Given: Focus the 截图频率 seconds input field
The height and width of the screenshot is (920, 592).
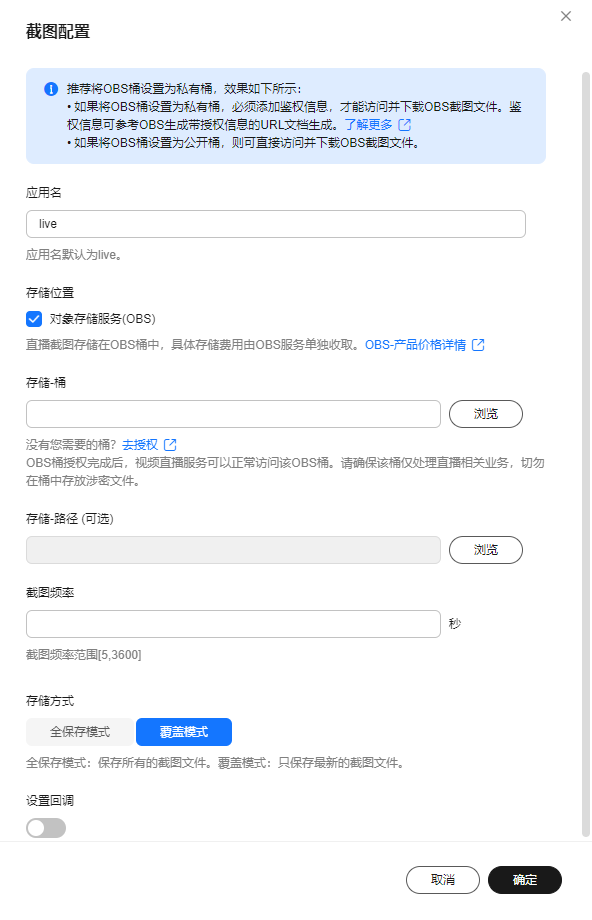Looking at the screenshot, I should coord(234,624).
